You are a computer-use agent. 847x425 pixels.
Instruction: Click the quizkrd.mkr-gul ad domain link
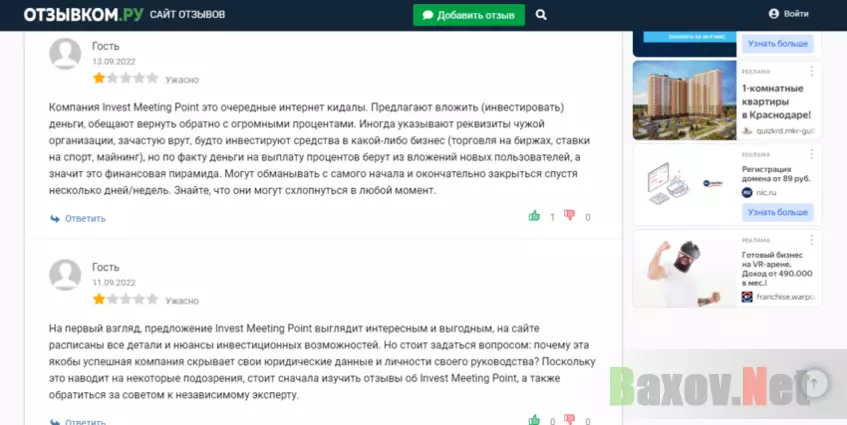point(785,131)
